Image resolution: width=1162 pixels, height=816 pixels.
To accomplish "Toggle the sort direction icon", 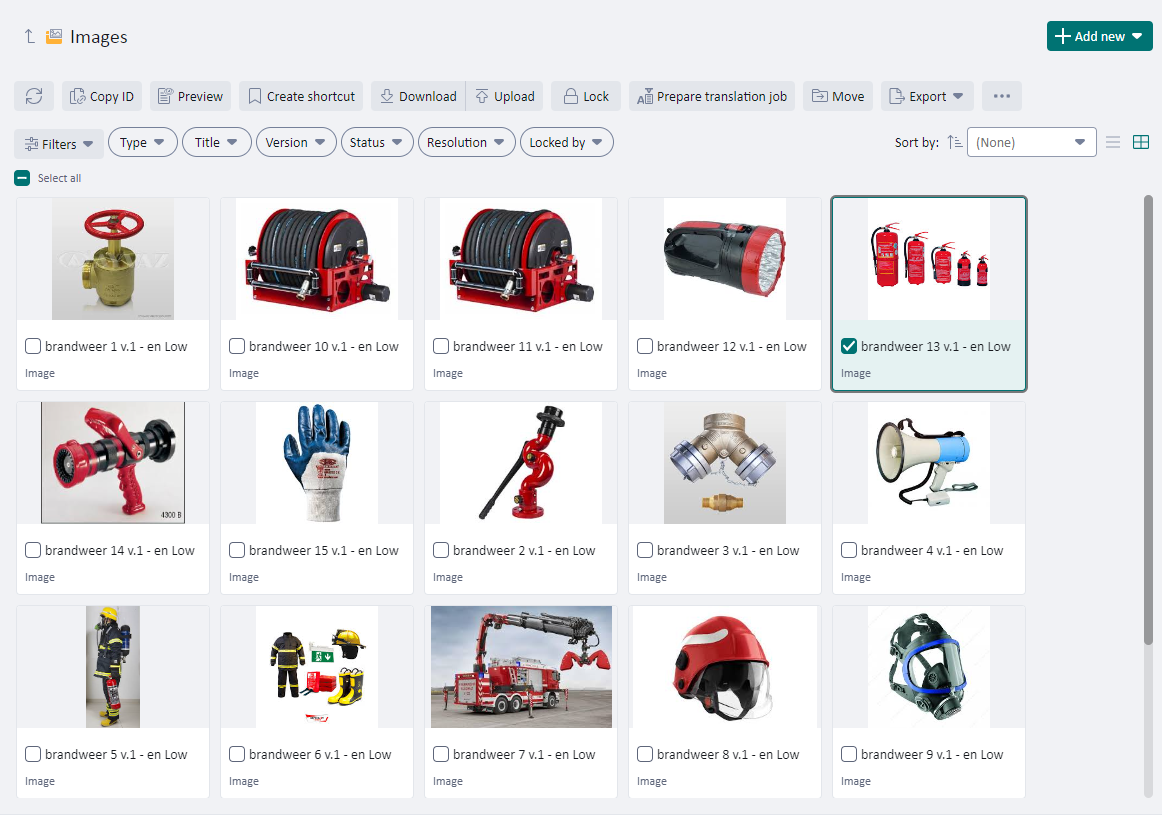I will [x=954, y=143].
